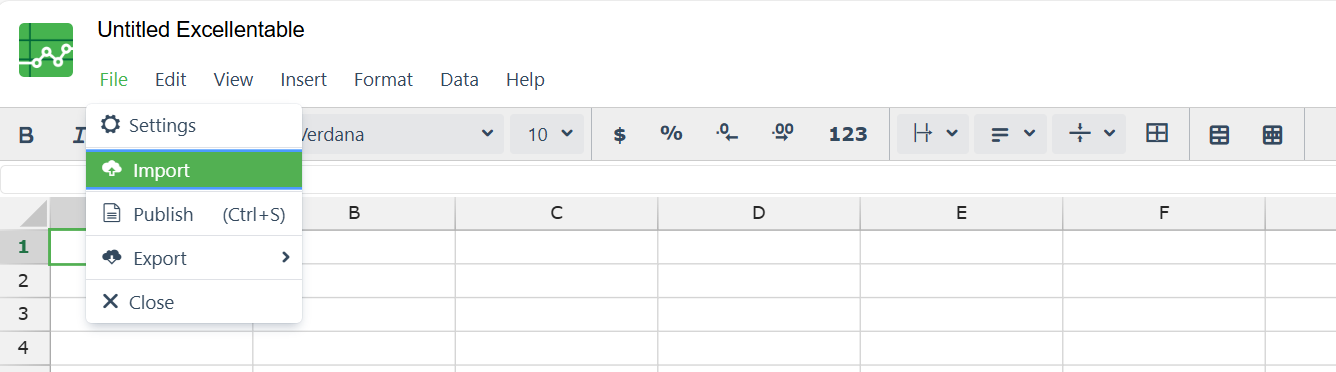Viewport: 1336px width, 372px height.
Task: Expand the font size 10 dropdown
Action: (x=547, y=134)
